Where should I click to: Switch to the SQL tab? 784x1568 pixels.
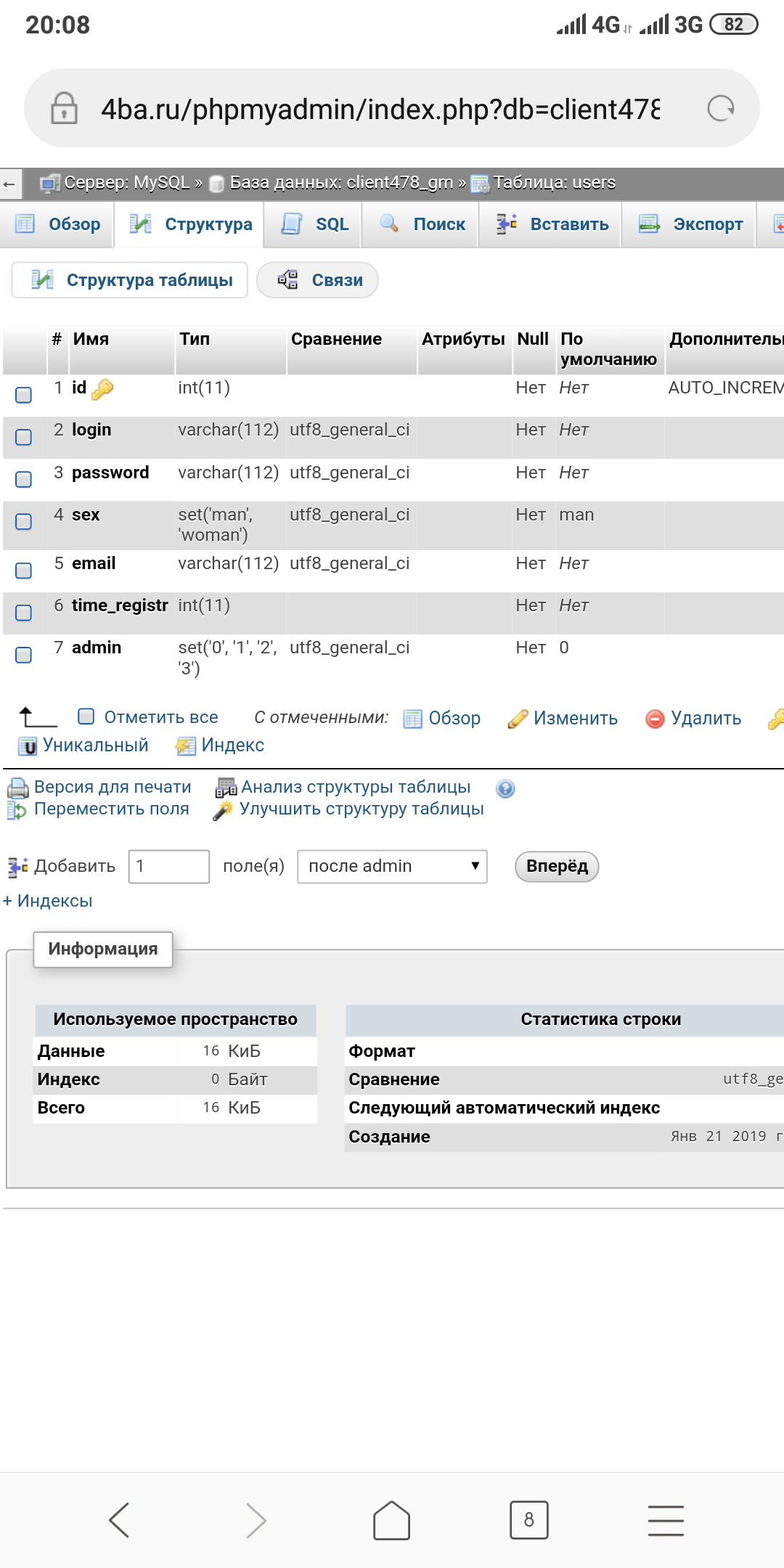click(x=316, y=224)
